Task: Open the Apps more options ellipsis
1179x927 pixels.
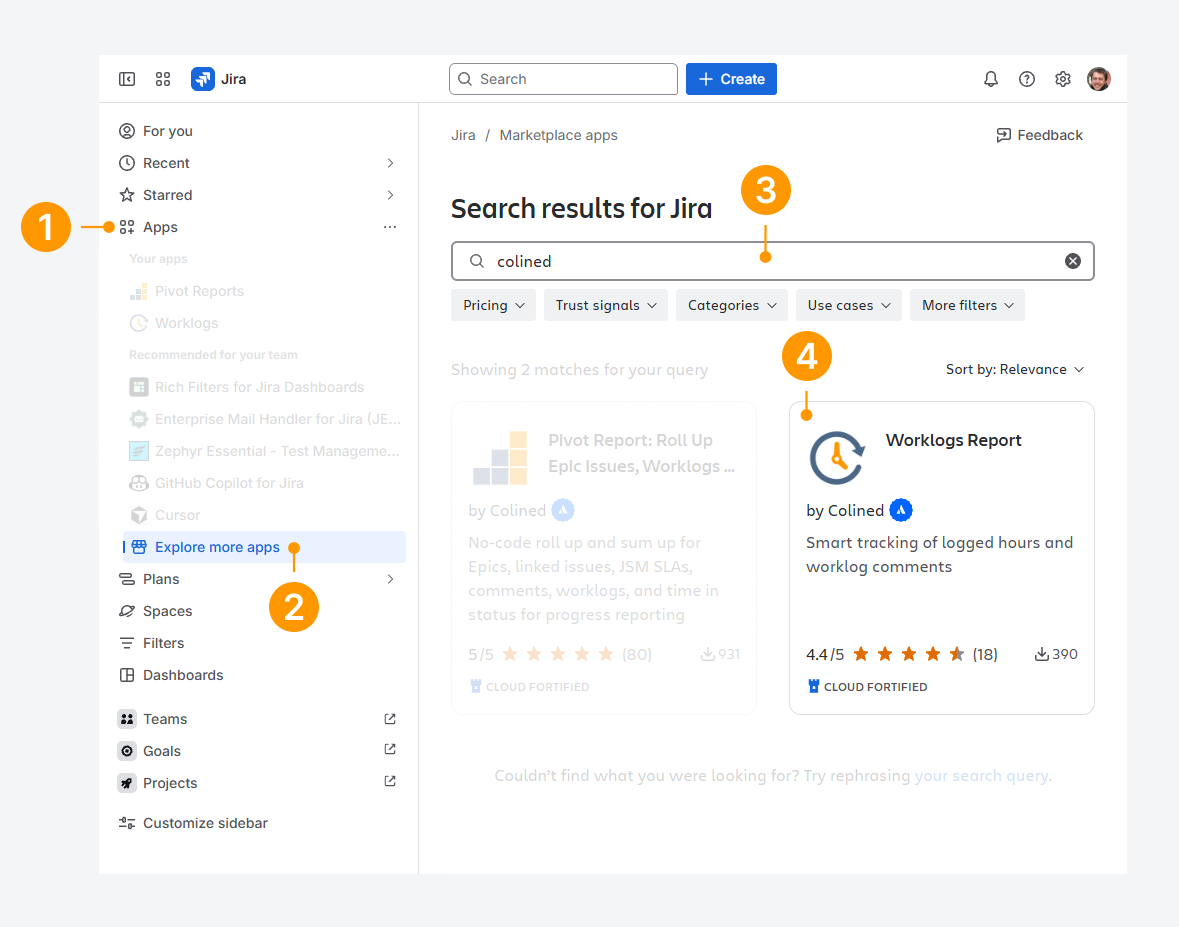Action: [389, 226]
